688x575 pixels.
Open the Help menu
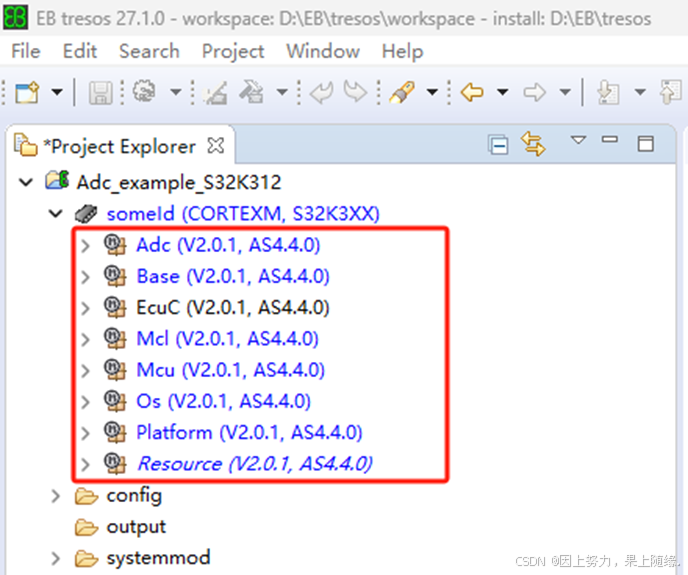coord(402,52)
